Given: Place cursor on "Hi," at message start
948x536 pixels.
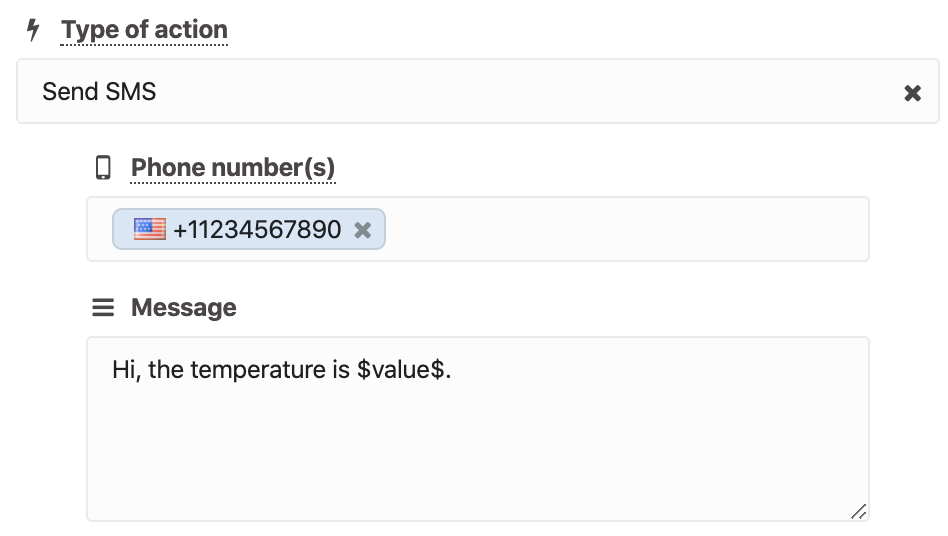Looking at the screenshot, I should pyautogui.click(x=126, y=370).
